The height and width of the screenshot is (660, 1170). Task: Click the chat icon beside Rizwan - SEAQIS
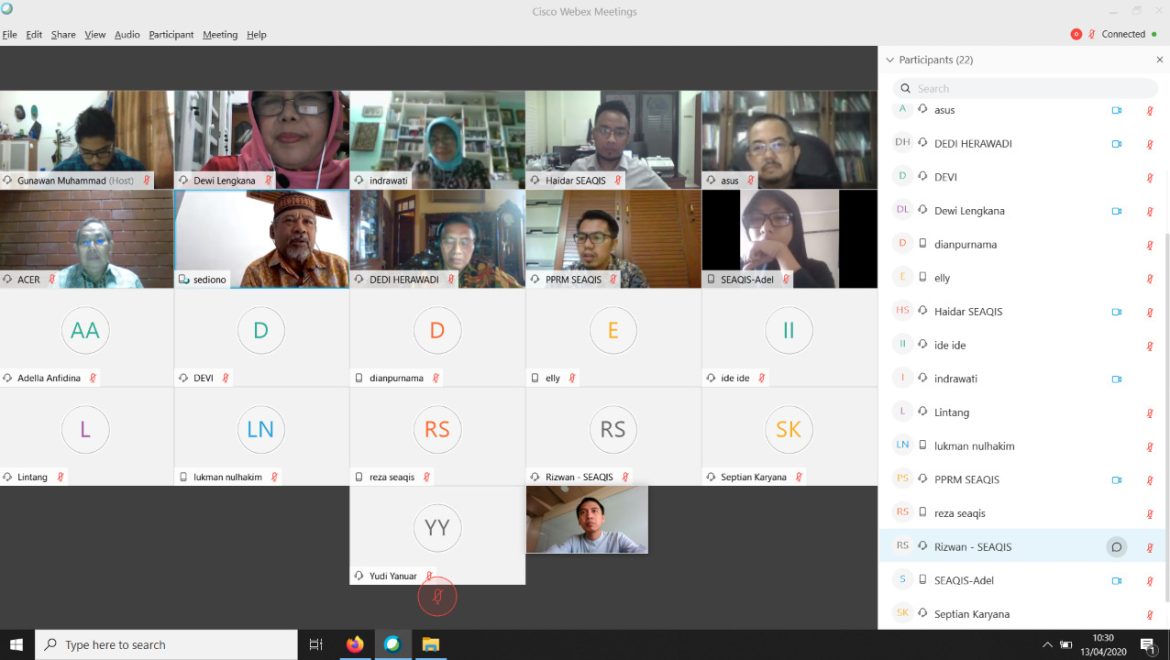click(x=1116, y=547)
